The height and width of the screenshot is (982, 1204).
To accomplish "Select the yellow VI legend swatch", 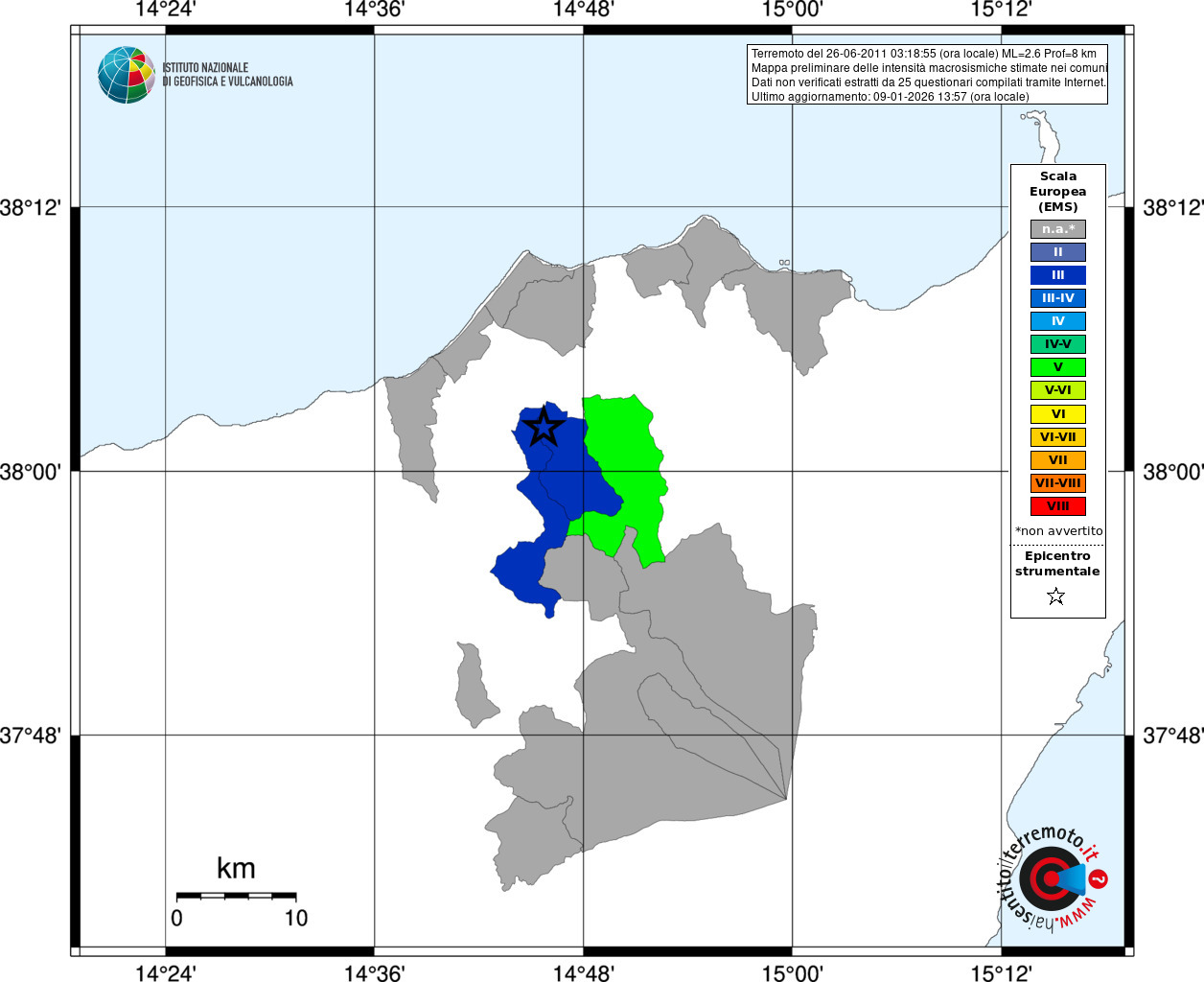I will 1058,414.
